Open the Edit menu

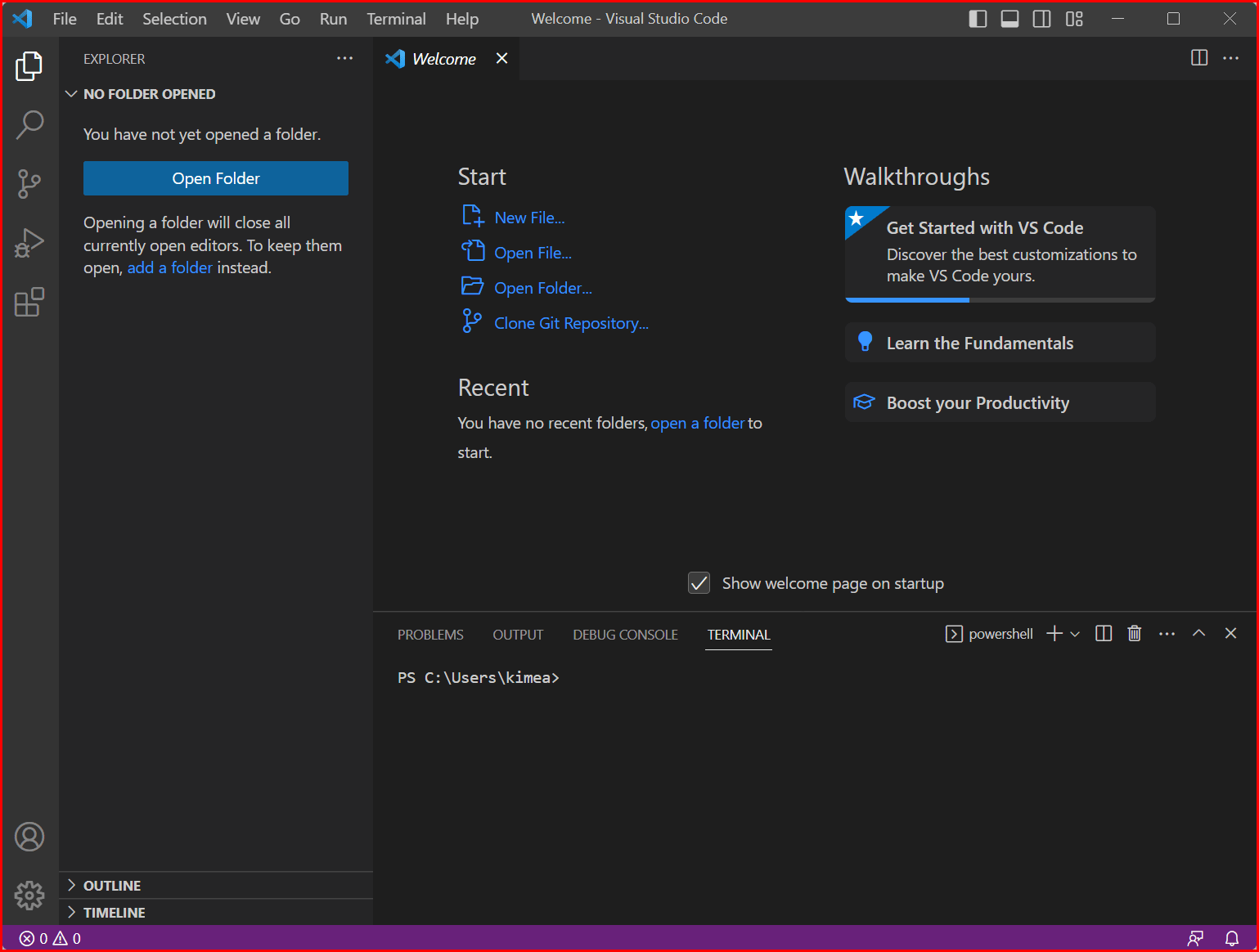tap(110, 19)
